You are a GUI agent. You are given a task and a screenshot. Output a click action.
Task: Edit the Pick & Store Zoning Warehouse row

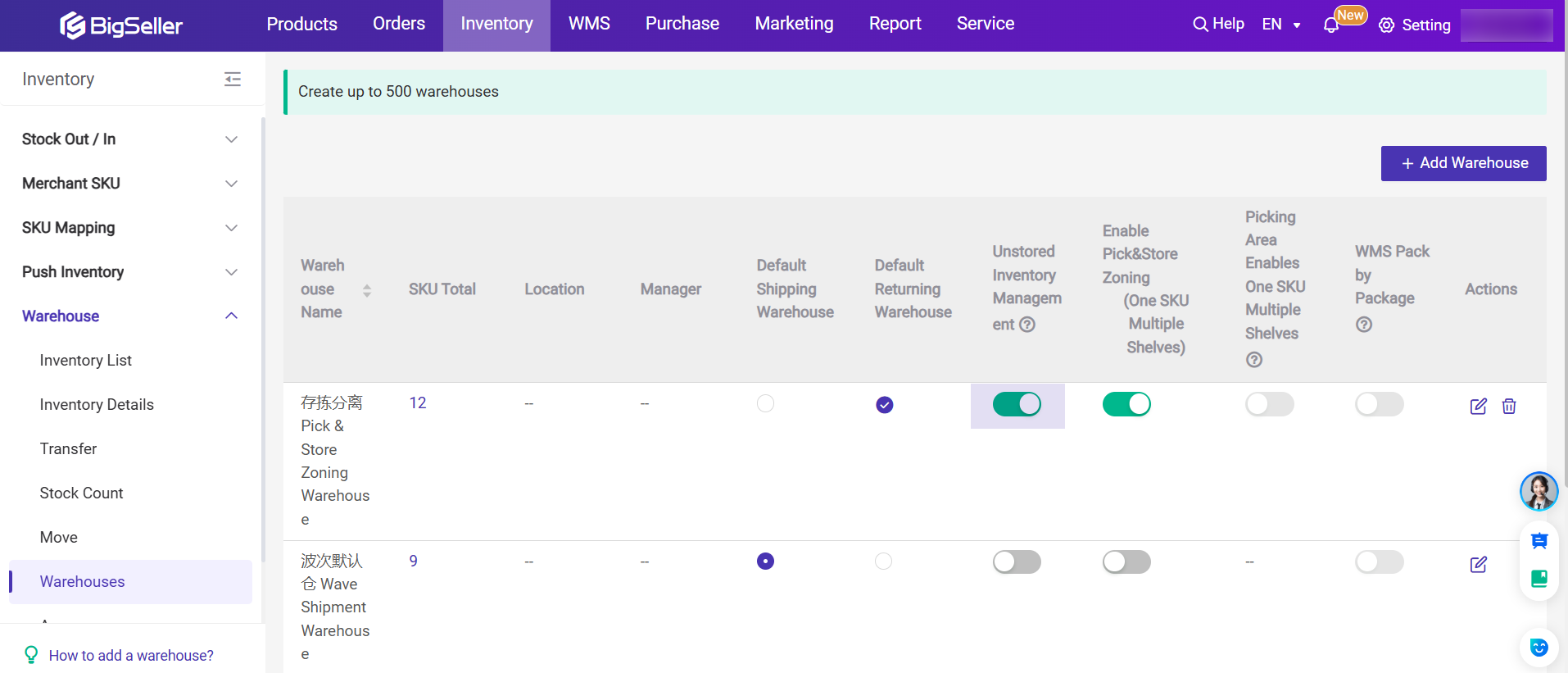coord(1478,406)
